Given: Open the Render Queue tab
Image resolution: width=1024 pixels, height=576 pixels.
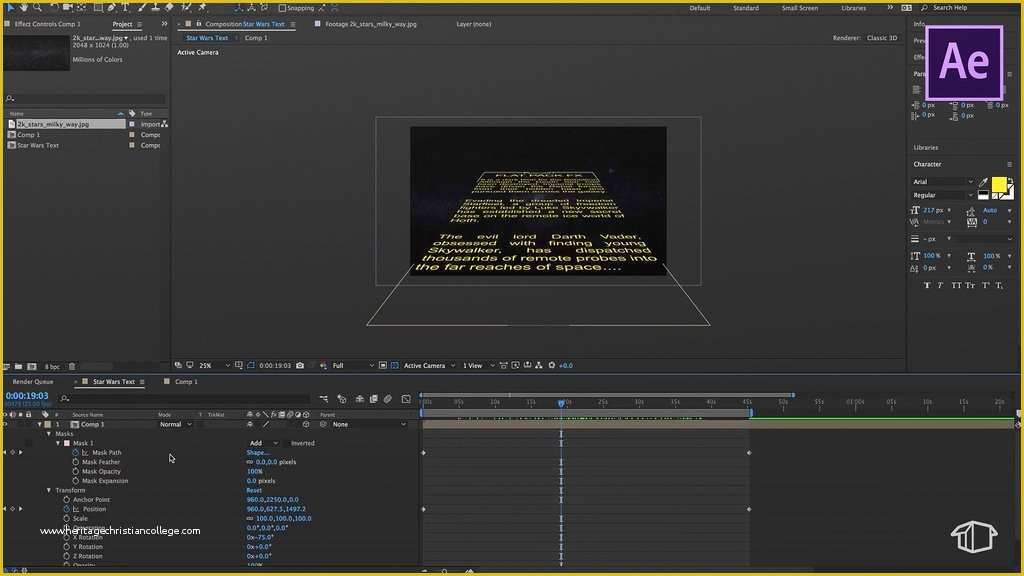Looking at the screenshot, I should click(x=33, y=382).
